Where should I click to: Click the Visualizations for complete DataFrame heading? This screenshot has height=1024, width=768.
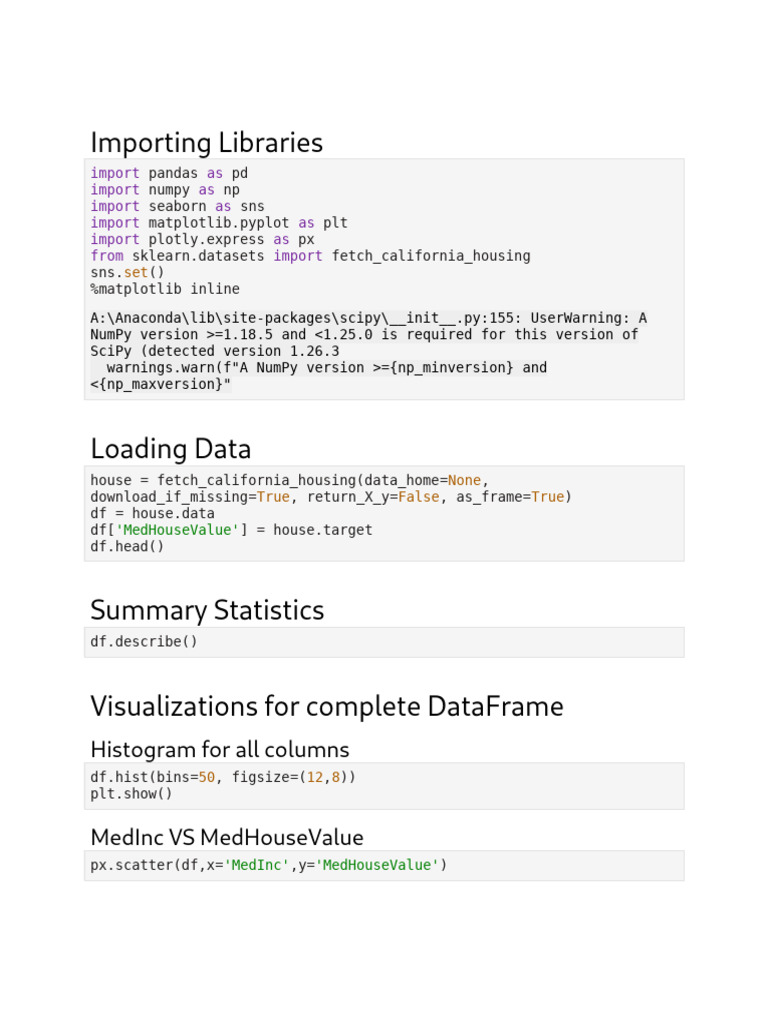tap(326, 707)
